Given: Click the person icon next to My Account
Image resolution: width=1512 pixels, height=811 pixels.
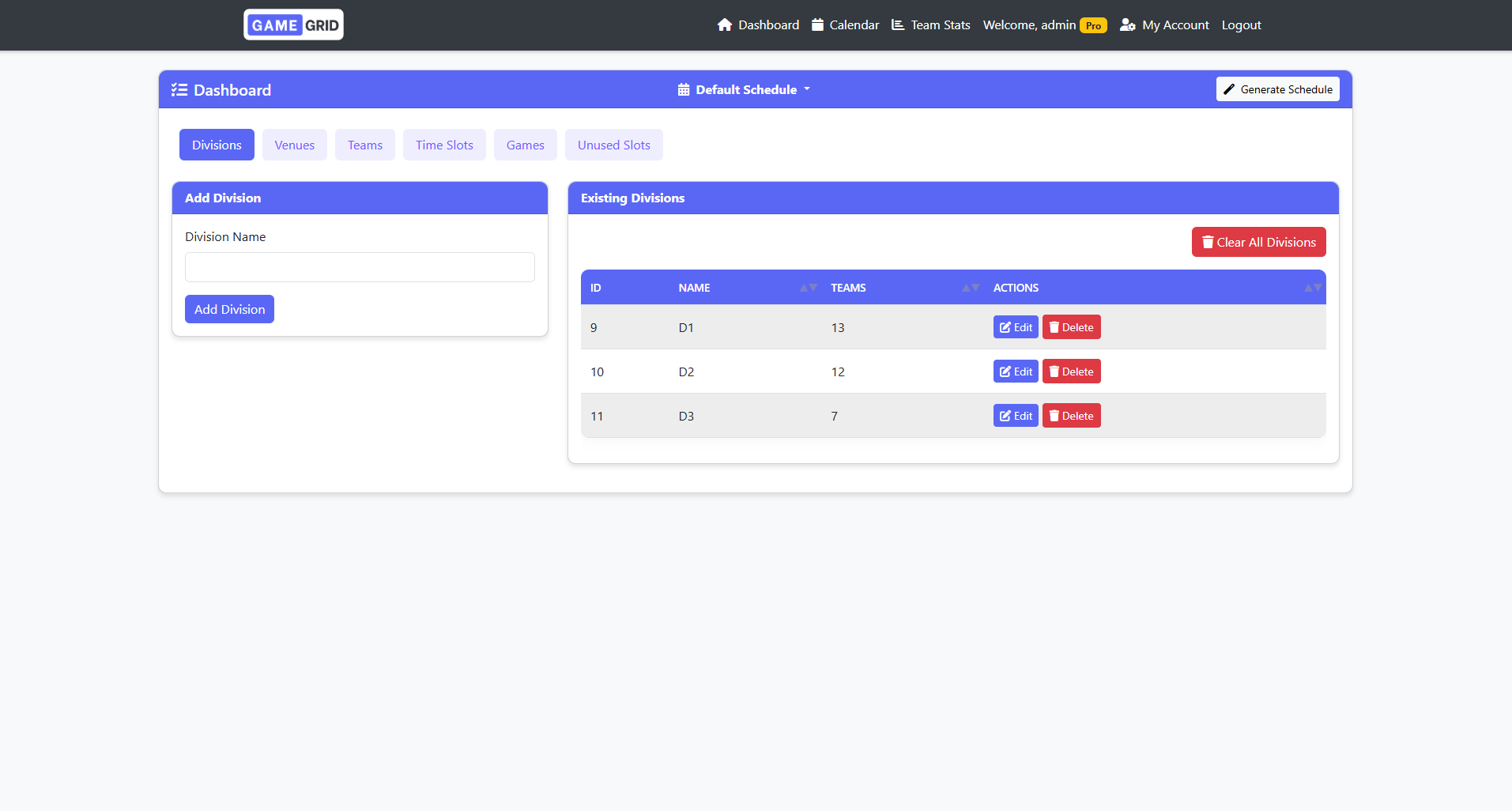Looking at the screenshot, I should [x=1127, y=25].
